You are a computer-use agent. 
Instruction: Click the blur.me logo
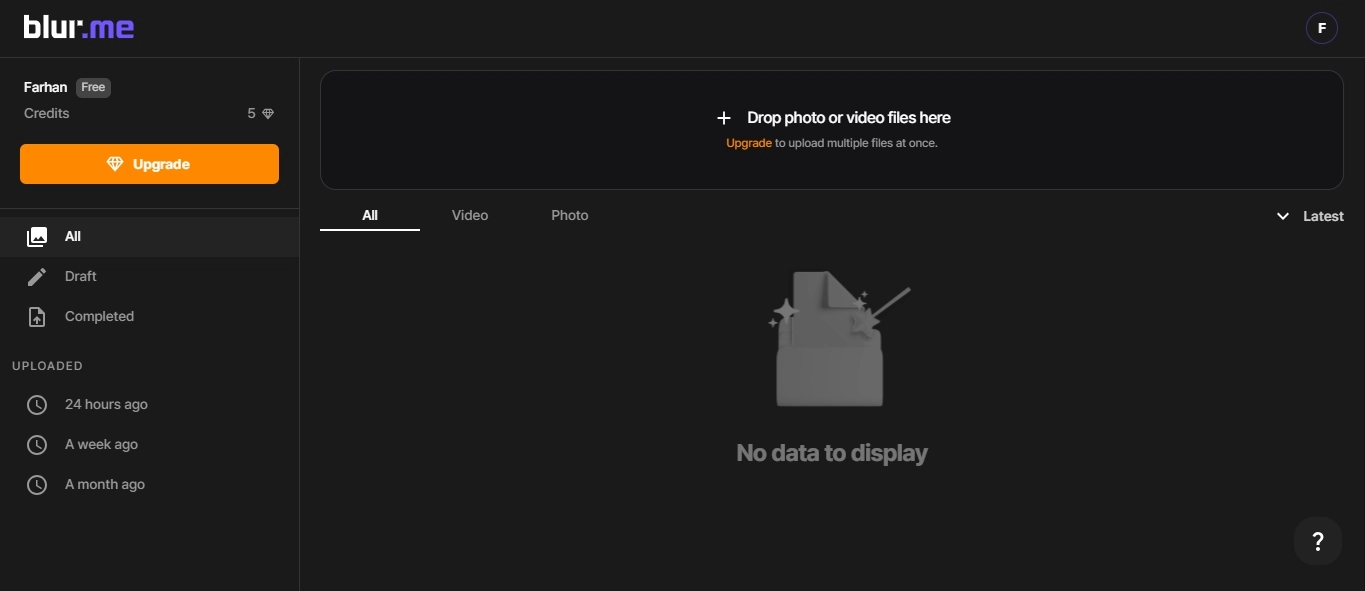(79, 28)
